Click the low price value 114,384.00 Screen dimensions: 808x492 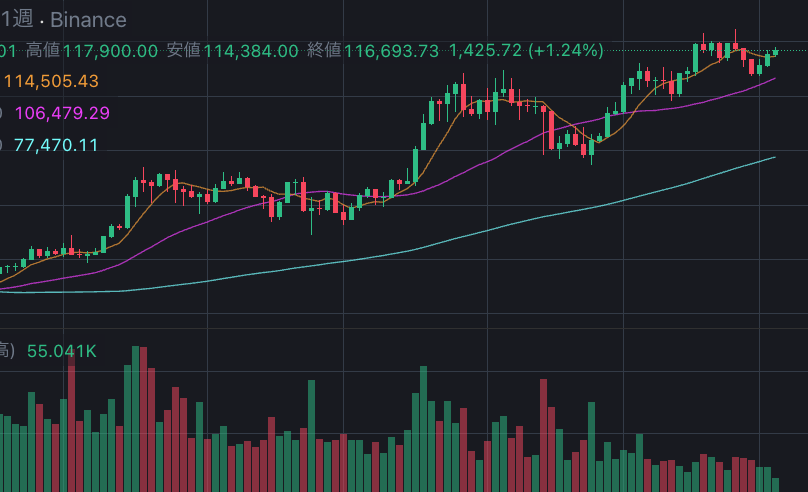[251, 50]
